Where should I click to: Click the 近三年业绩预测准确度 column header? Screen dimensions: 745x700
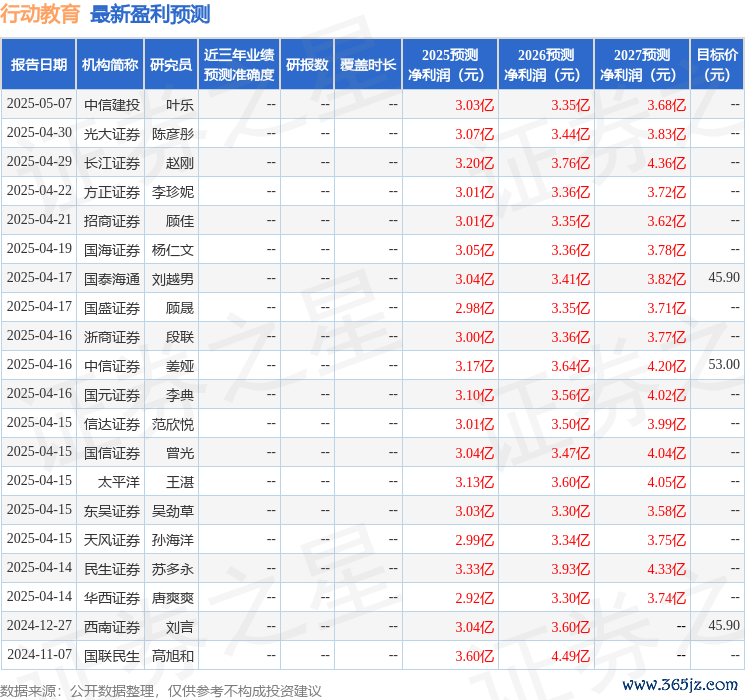tap(239, 65)
